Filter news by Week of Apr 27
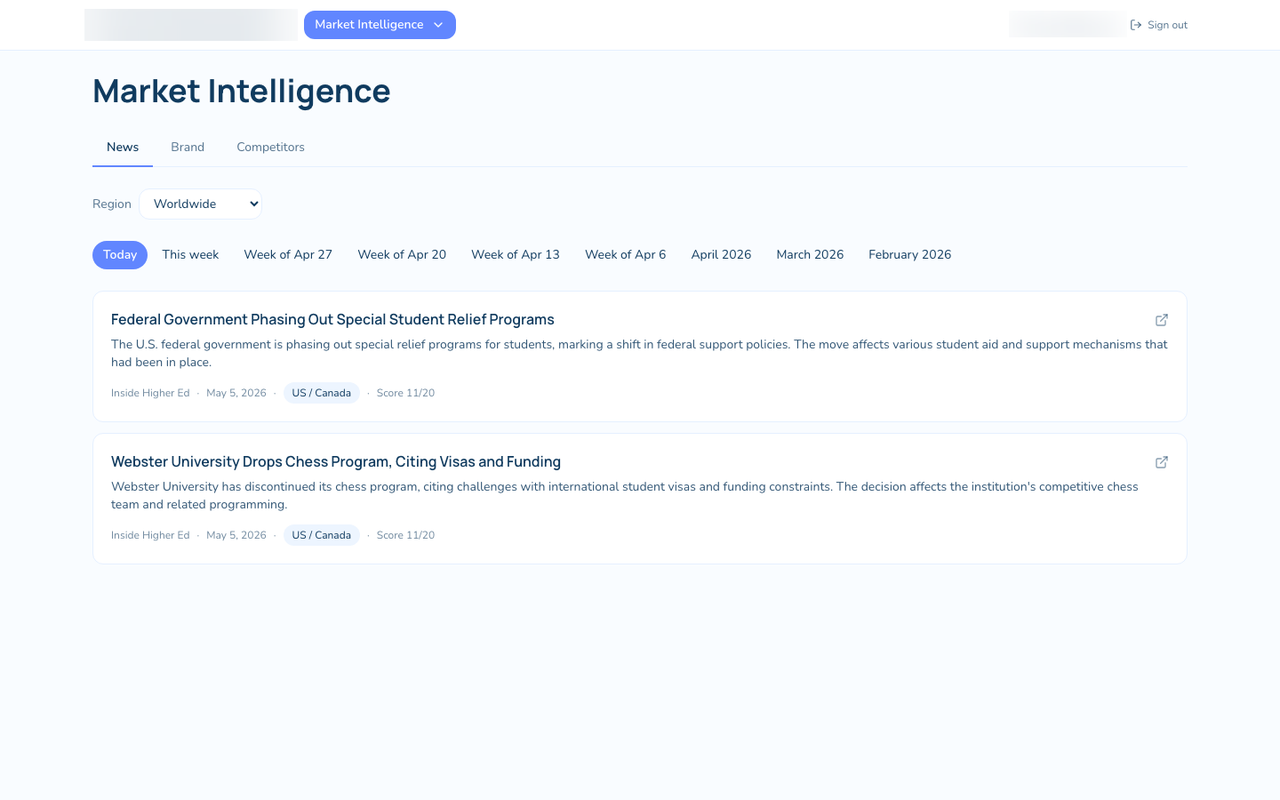 [288, 255]
